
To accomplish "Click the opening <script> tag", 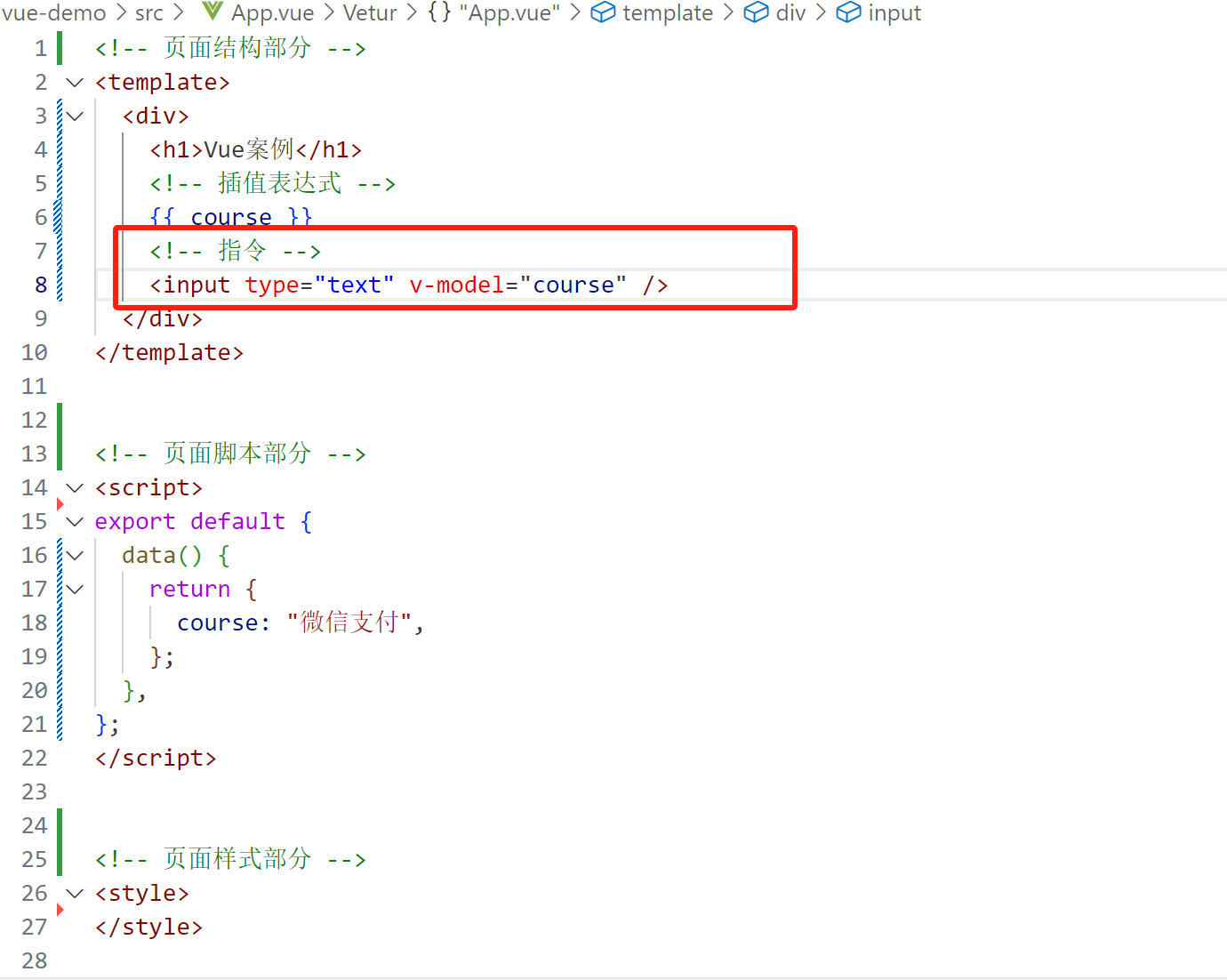I will [x=148, y=487].
